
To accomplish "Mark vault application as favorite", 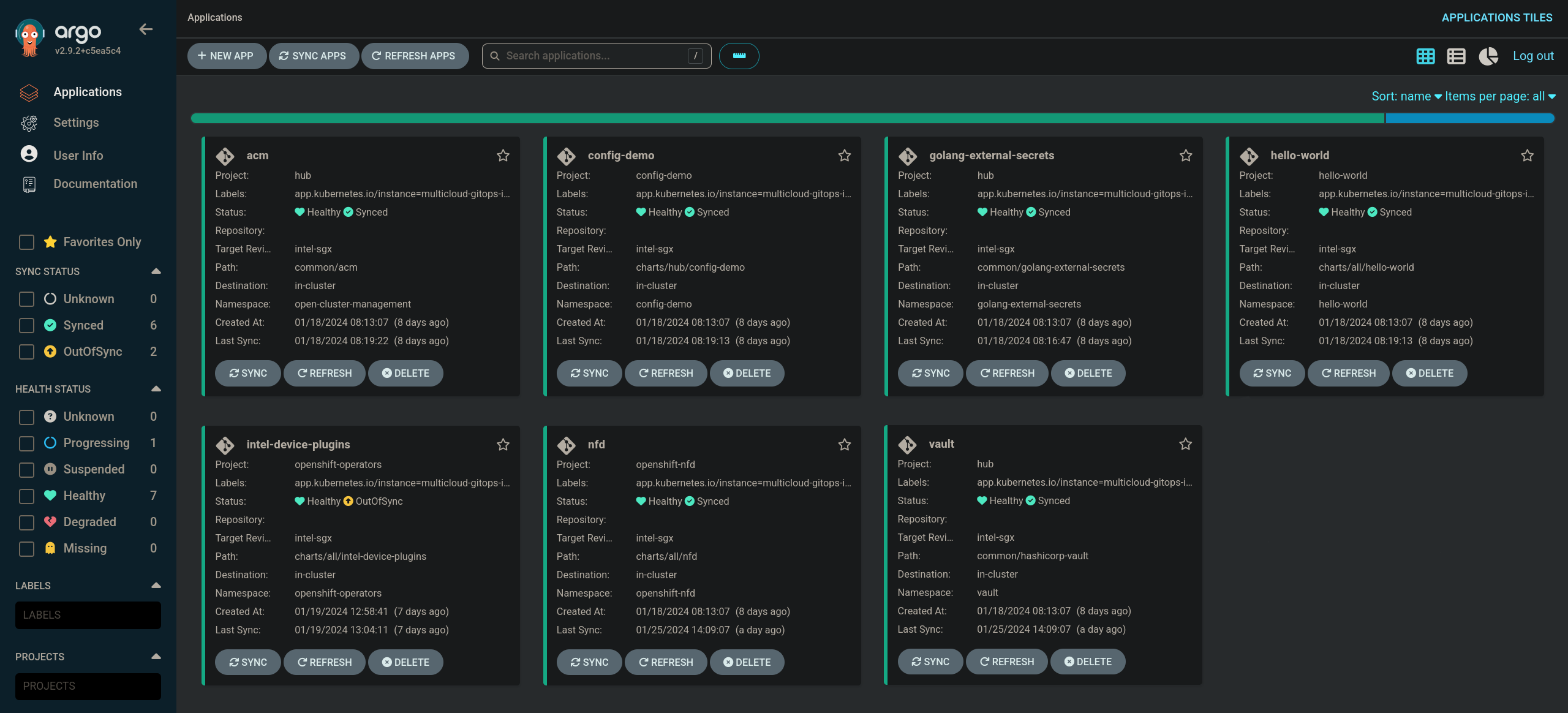I will [x=1186, y=444].
